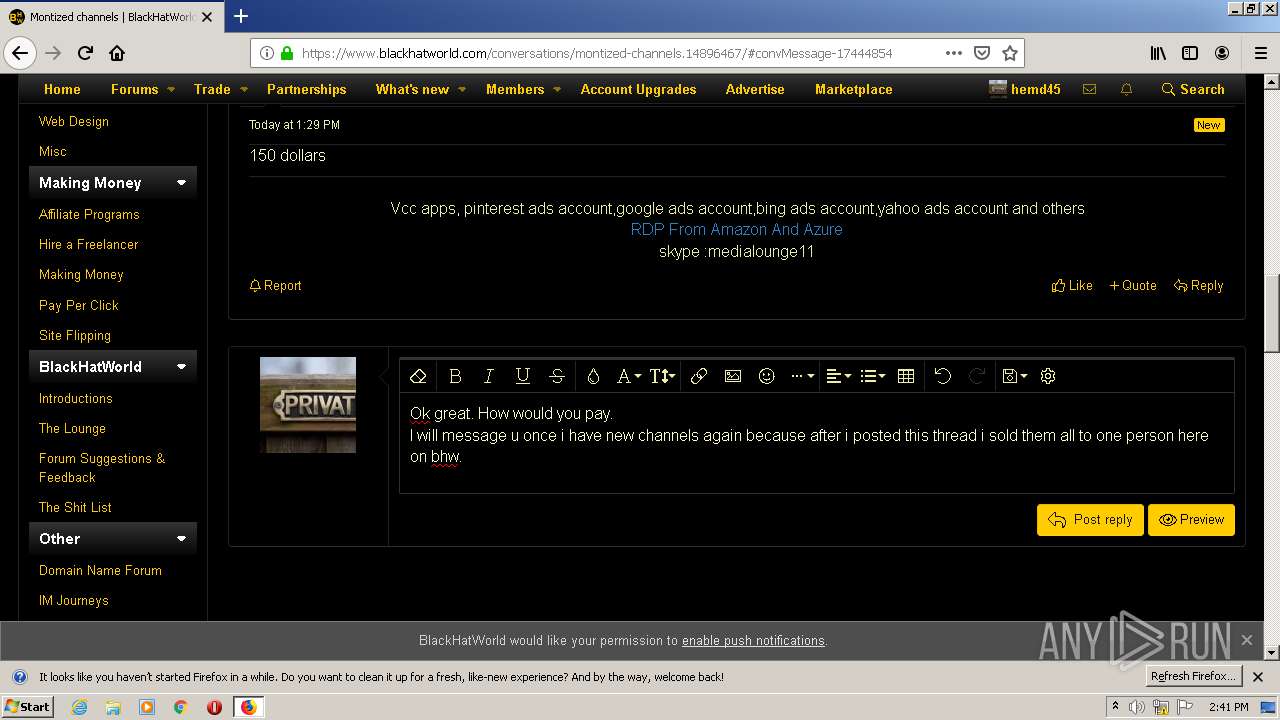Screen dimensions: 1280x720
Task: Open the alerts bell icon
Action: (x=1126, y=89)
